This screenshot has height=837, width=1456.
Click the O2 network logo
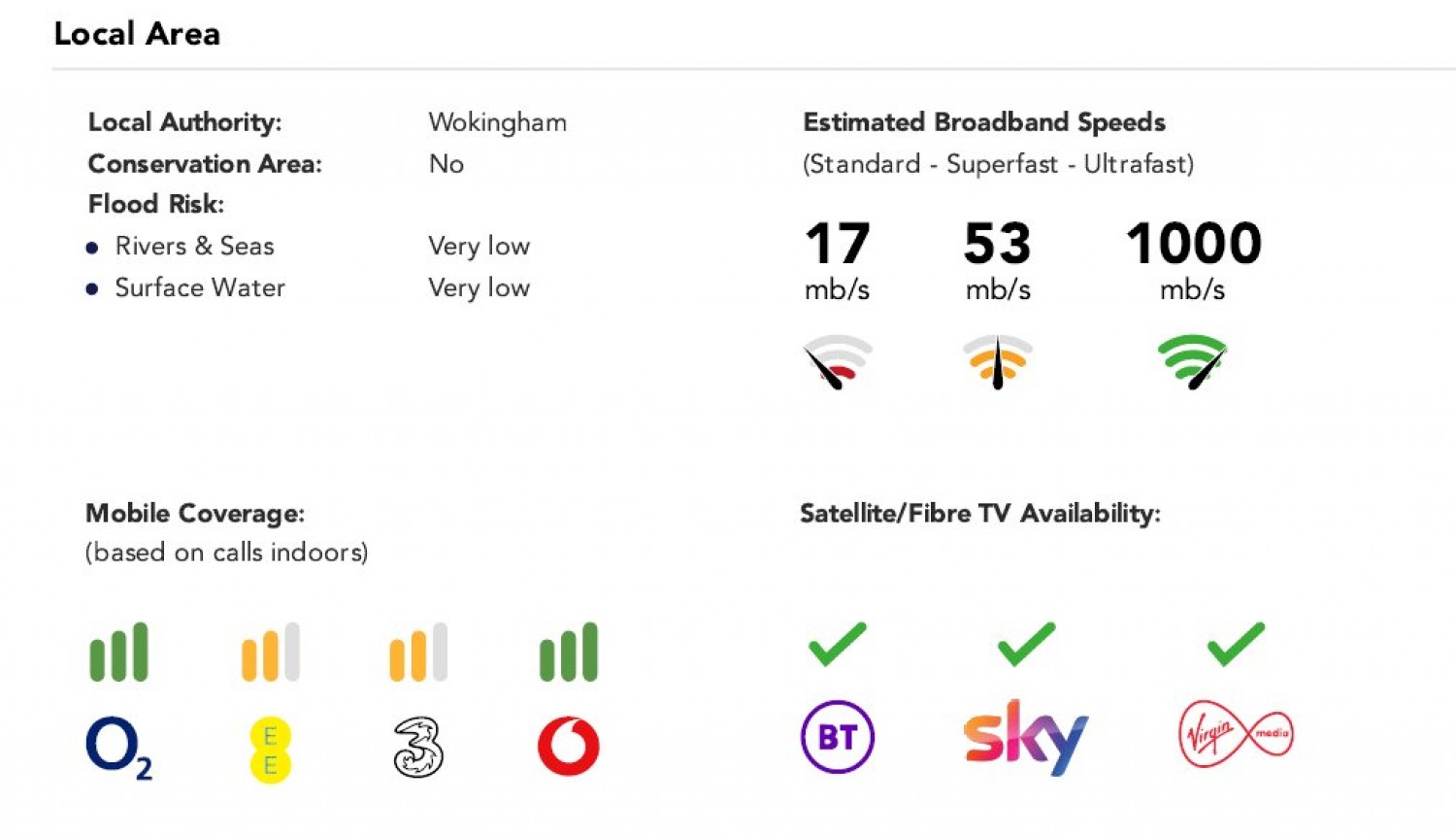pyautogui.click(x=116, y=747)
